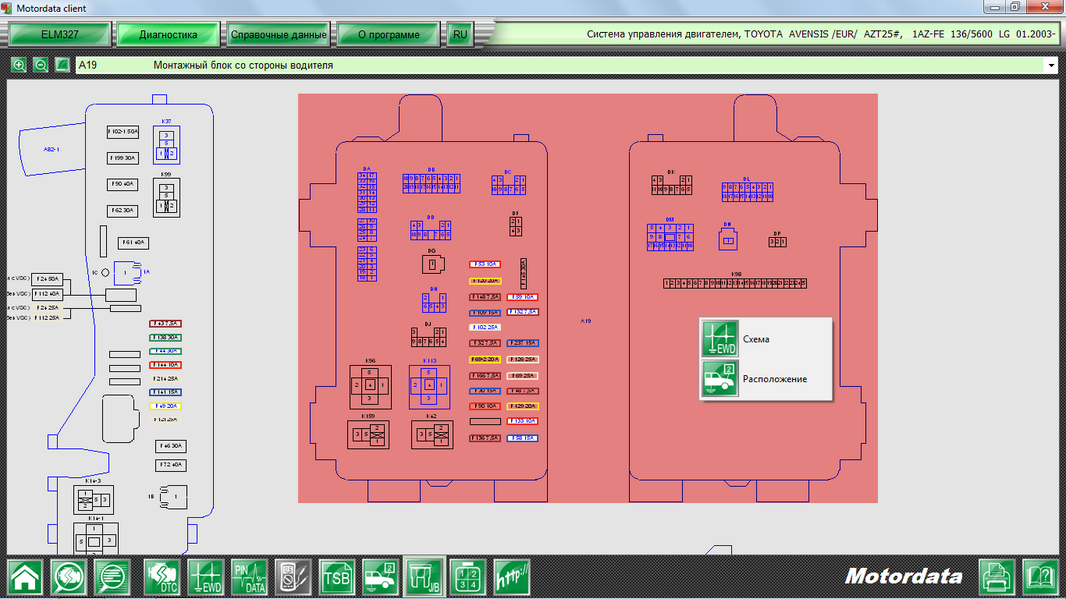Zoom in with the plus magnifier
Viewport: 1066px width, 599px height.
(18, 65)
